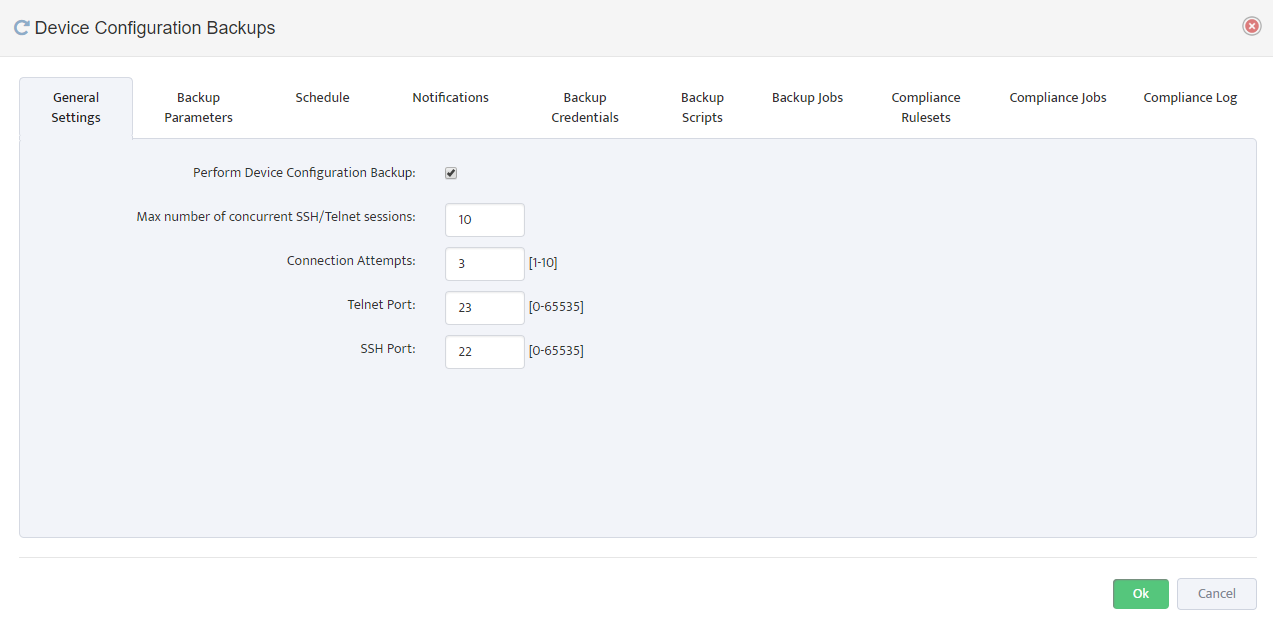Click the [1-10] range hint text
This screenshot has width=1273, height=625.
coord(543,263)
